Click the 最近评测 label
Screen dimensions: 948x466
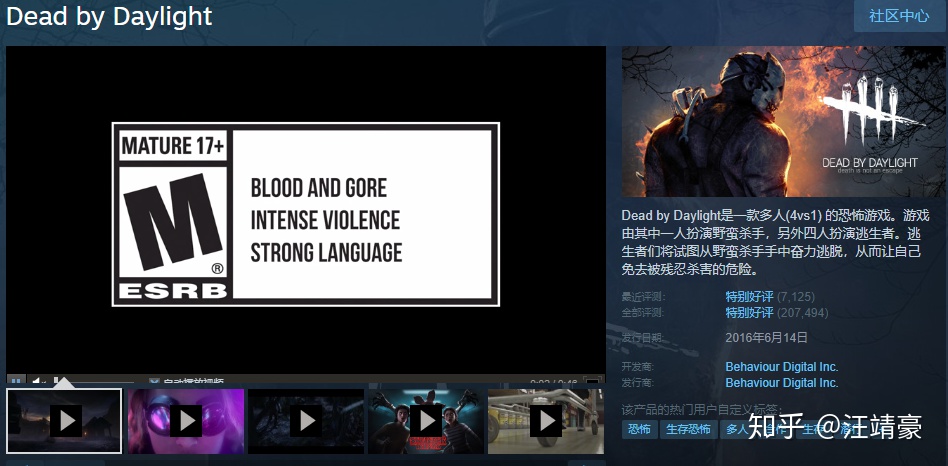(643, 297)
